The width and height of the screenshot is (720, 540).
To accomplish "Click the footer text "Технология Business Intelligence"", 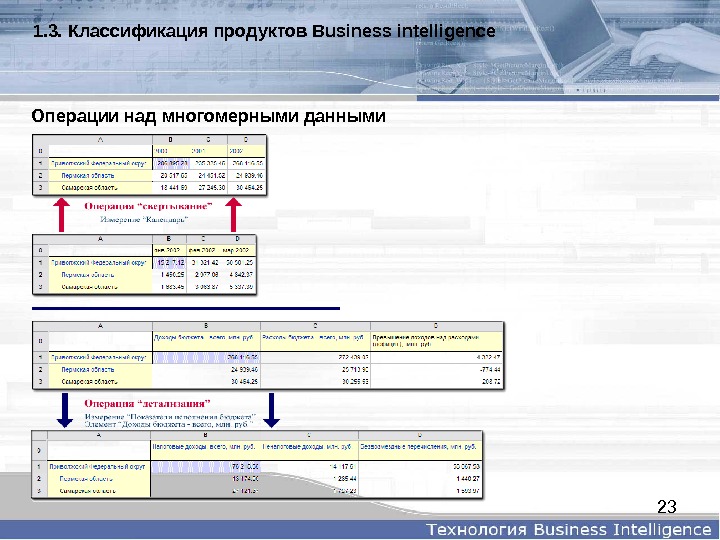I will click(569, 529).
